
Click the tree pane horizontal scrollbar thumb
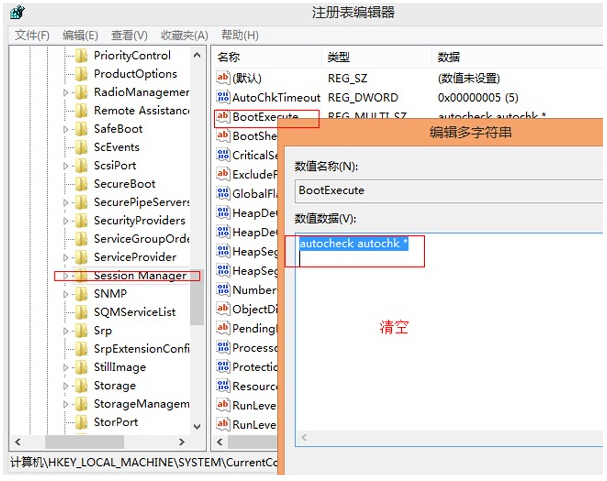[x=84, y=442]
